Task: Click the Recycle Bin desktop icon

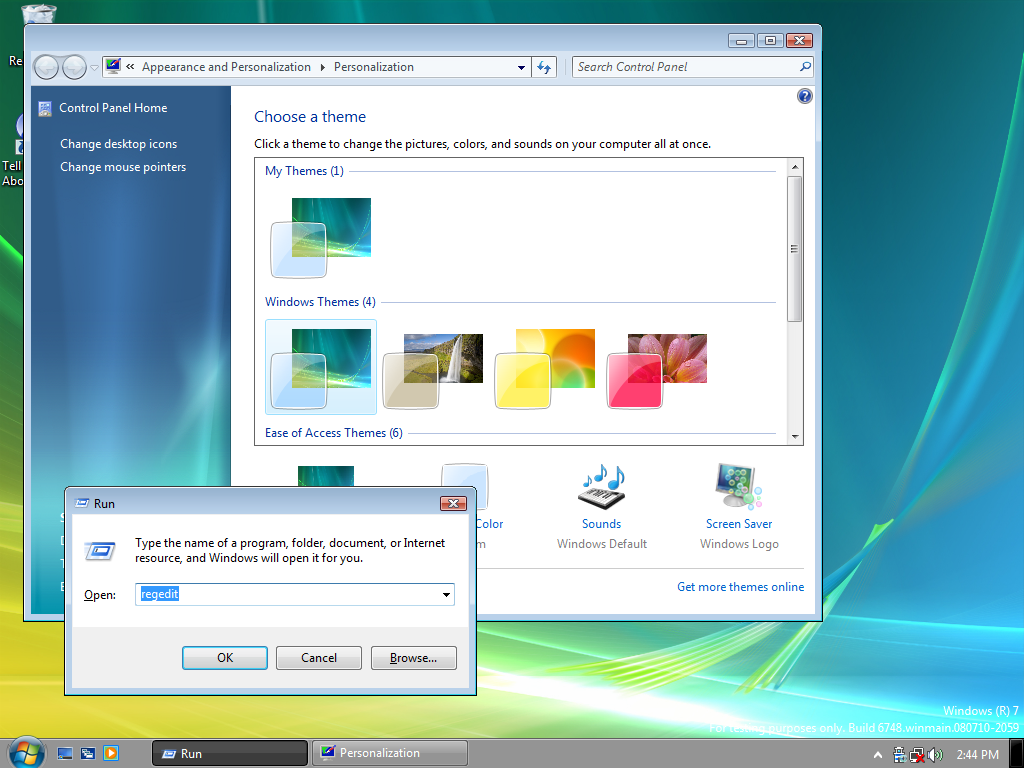Action: (39, 13)
